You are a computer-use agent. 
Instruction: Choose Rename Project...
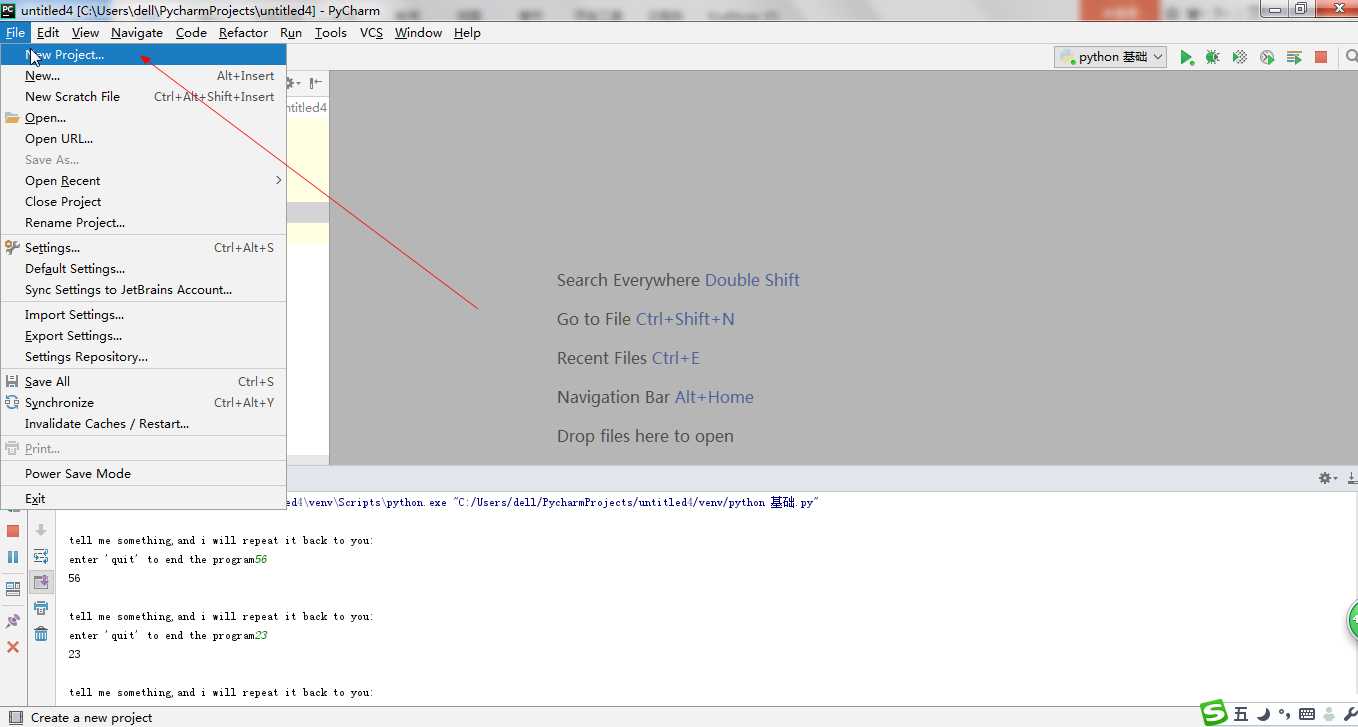[143, 223]
